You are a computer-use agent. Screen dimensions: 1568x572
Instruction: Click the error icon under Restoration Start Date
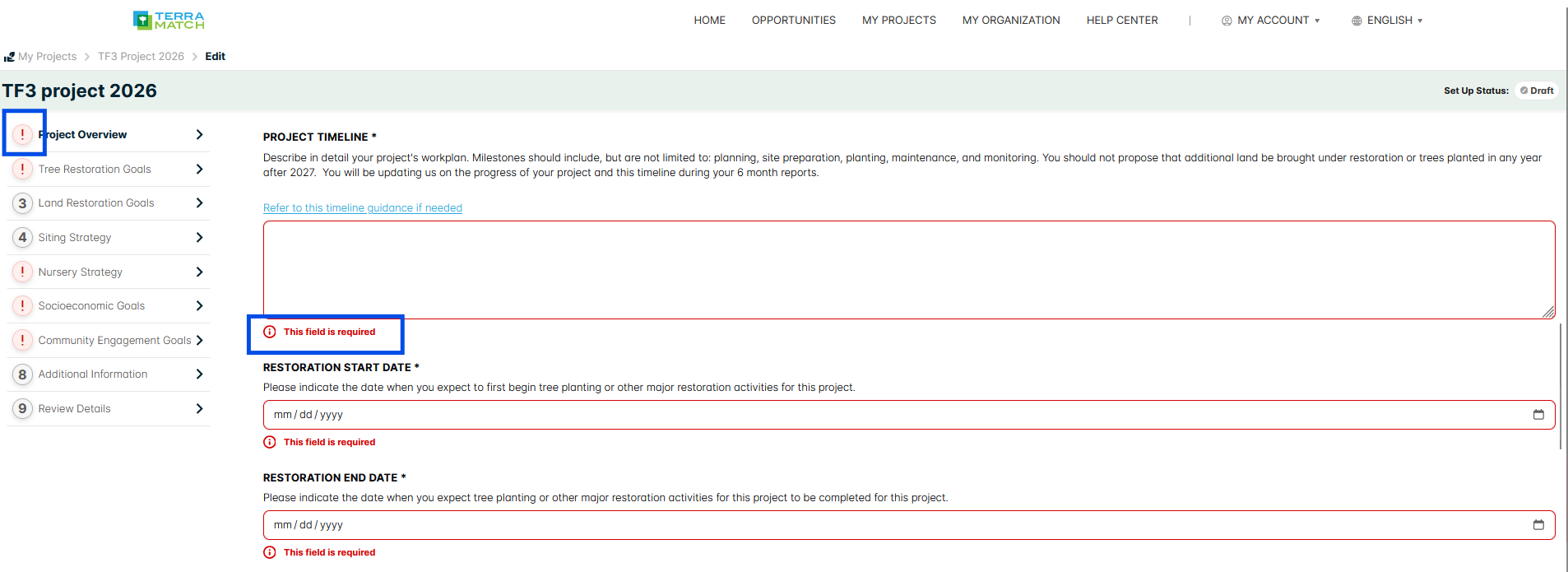[x=270, y=442]
